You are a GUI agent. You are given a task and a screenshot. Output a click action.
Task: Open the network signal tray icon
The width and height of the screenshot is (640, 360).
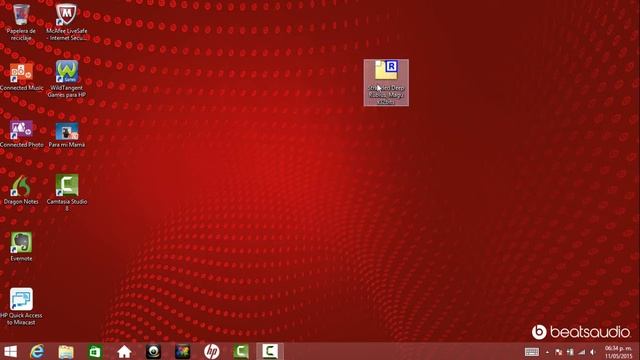point(582,352)
